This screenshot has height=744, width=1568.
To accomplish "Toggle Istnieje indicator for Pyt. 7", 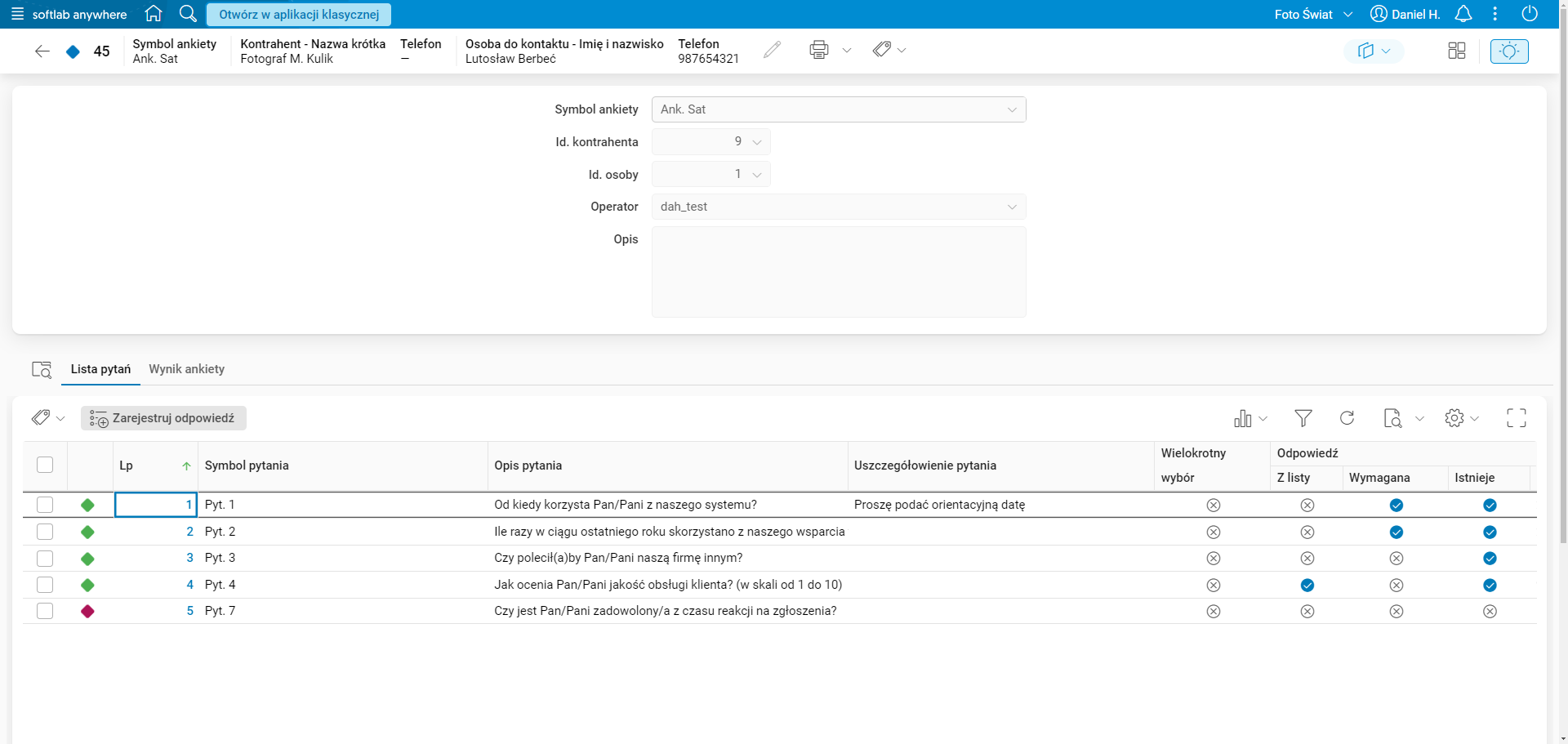I will [1490, 612].
